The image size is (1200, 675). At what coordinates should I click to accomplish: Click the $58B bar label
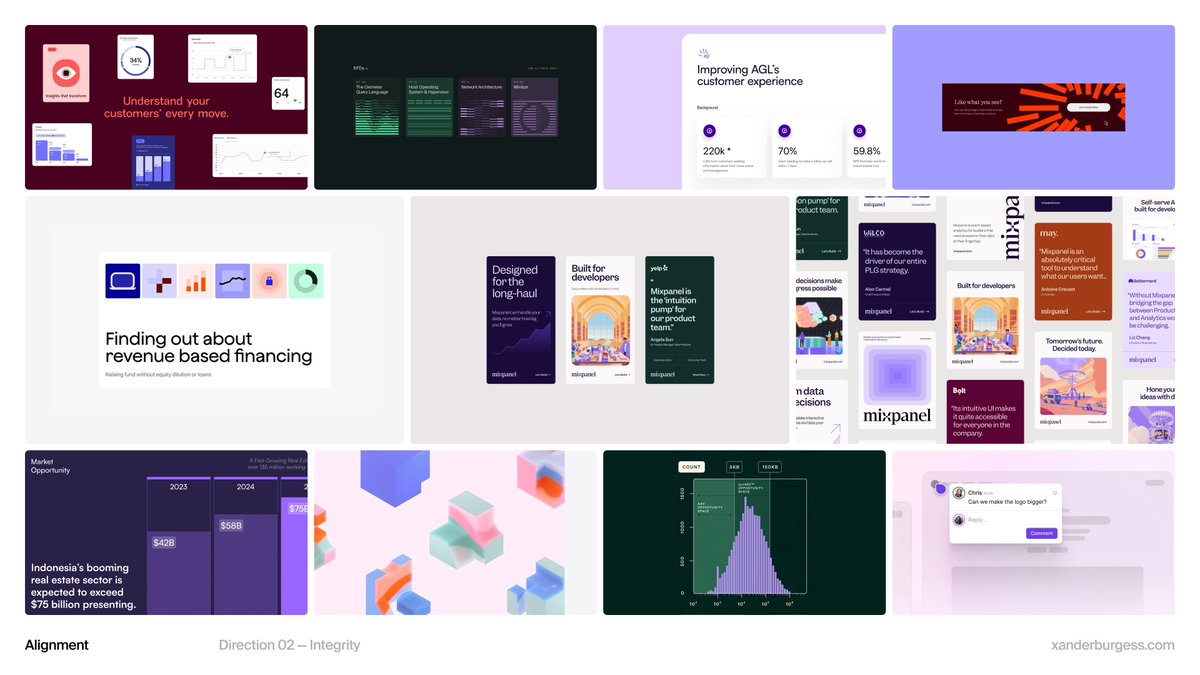tap(230, 525)
